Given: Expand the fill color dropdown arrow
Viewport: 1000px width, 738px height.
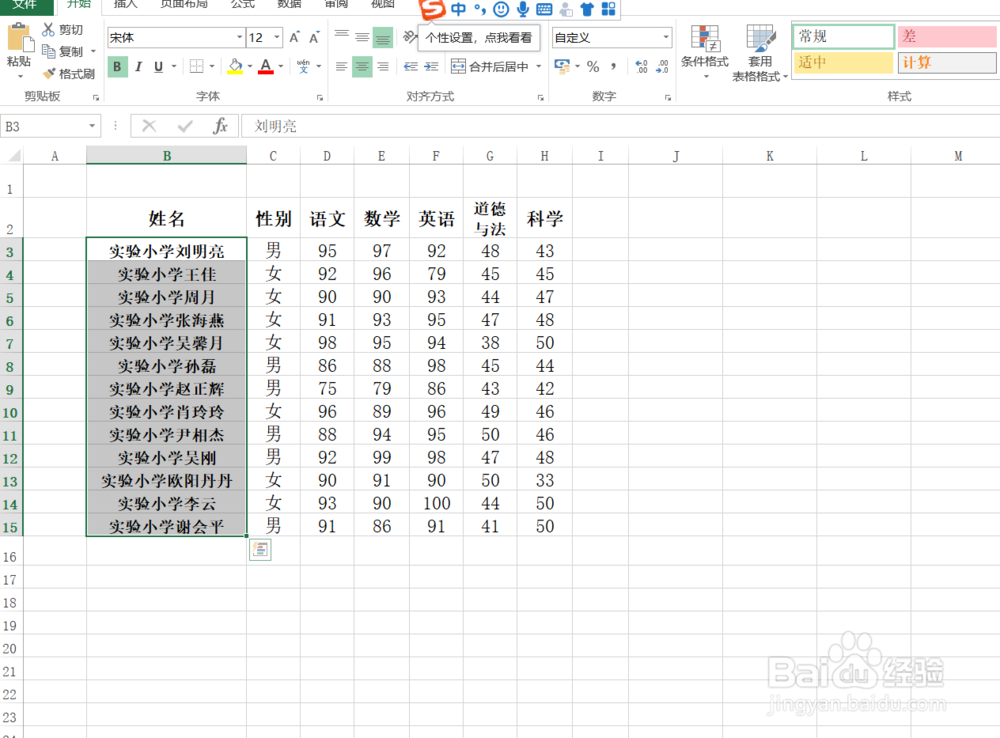Looking at the screenshot, I should [250, 66].
